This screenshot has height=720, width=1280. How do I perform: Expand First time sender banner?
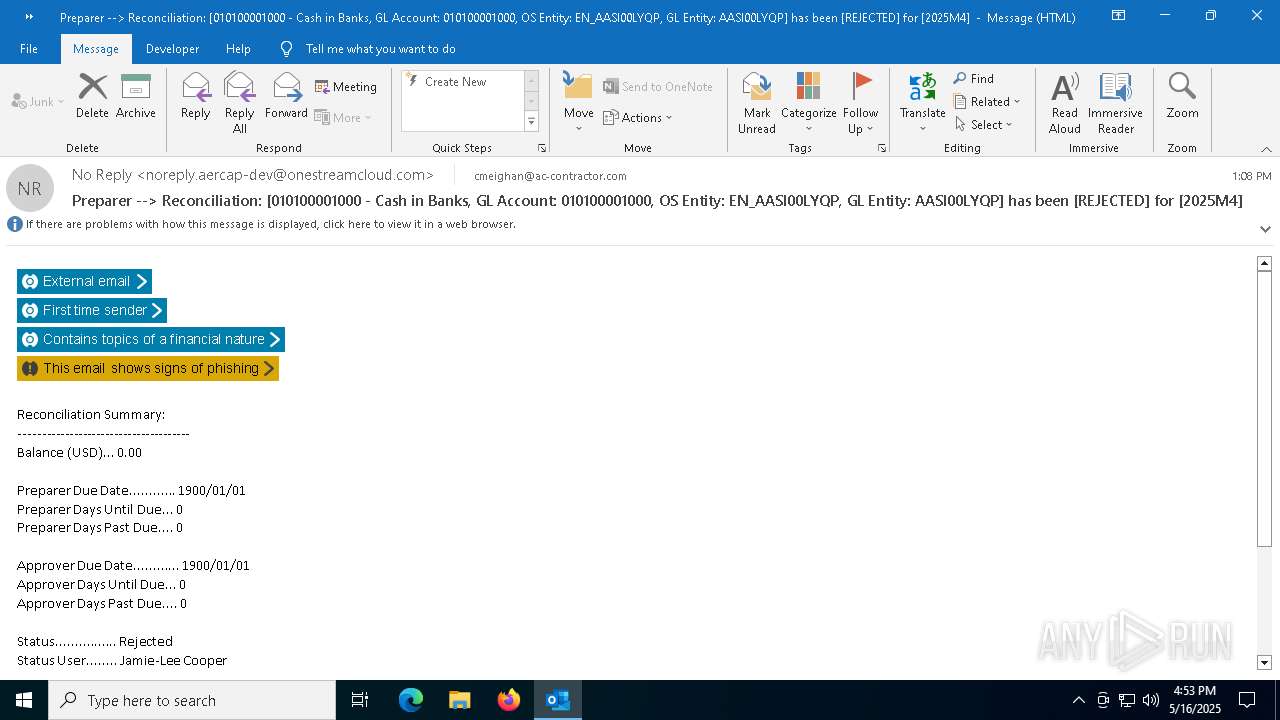point(92,310)
